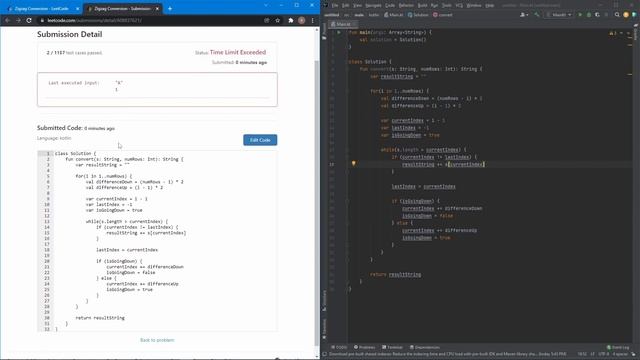Click the leetcode.com address bar

tap(151, 20)
